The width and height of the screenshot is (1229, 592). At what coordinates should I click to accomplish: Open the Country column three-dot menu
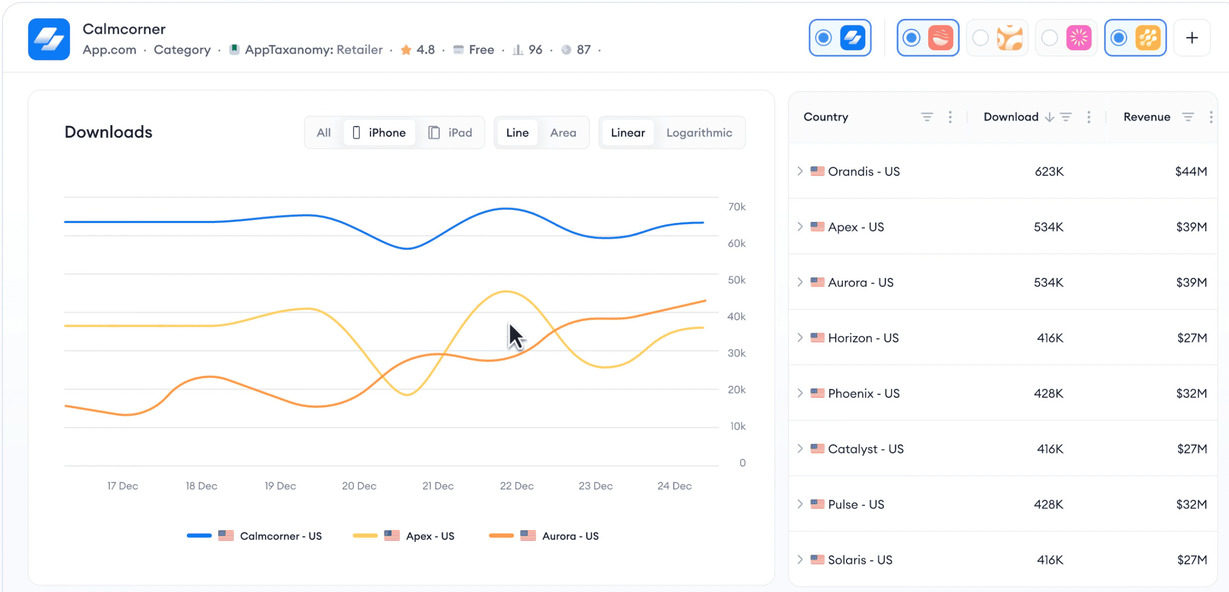pos(950,117)
